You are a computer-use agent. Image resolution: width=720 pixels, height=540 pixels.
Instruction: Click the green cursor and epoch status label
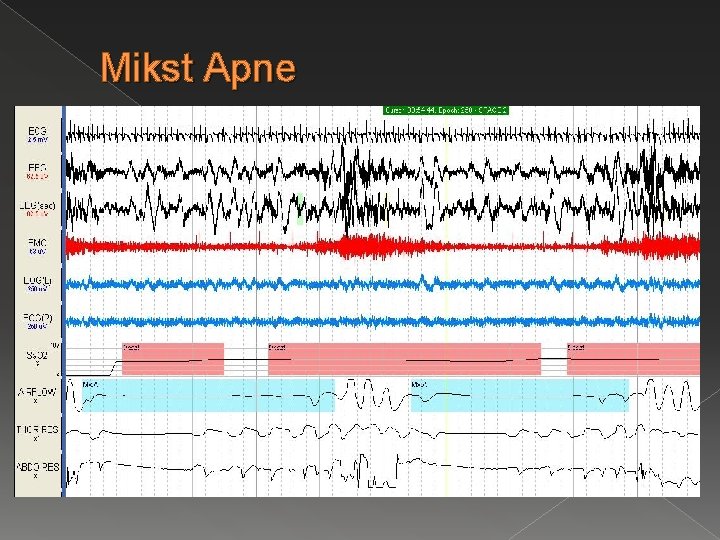(x=446, y=110)
